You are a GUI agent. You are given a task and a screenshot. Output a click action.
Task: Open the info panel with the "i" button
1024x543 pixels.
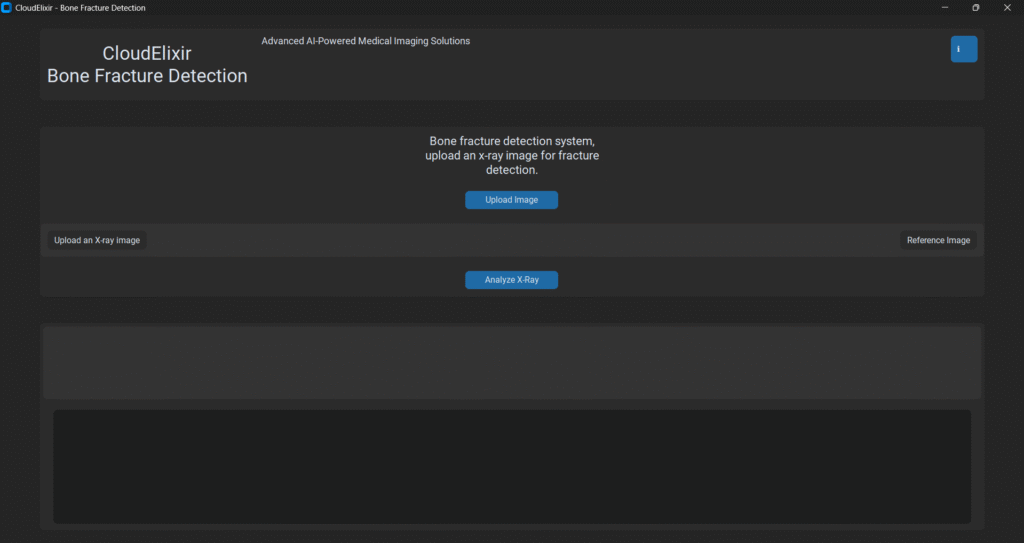pos(963,49)
